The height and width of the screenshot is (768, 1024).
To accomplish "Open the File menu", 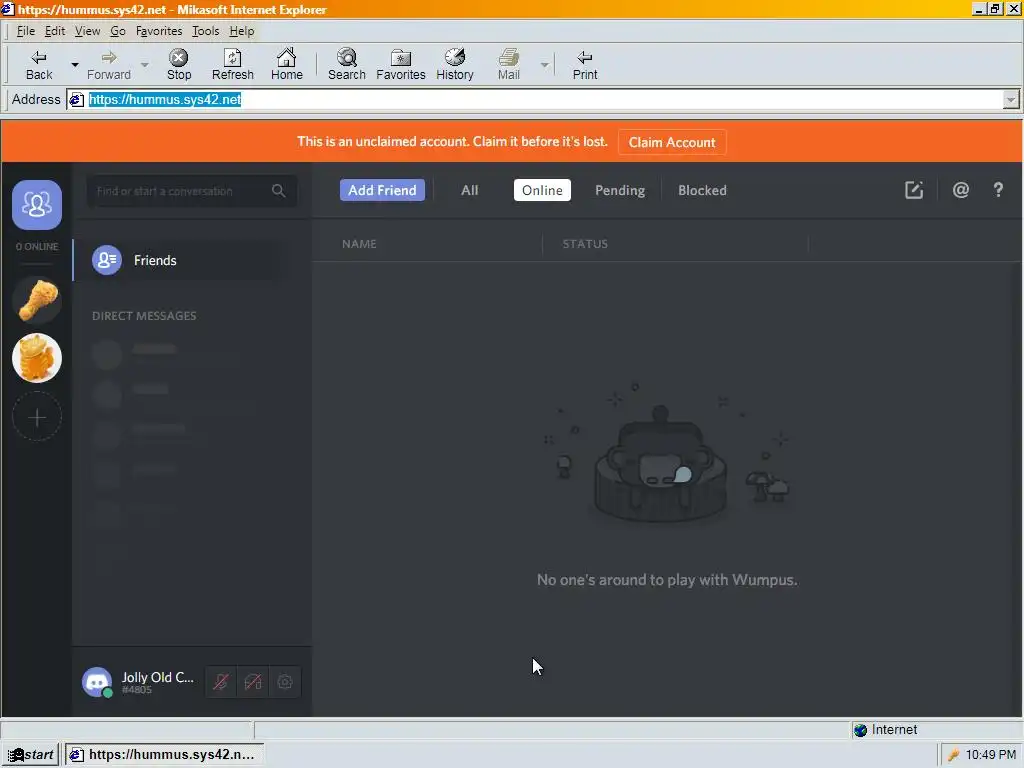I will [25, 31].
